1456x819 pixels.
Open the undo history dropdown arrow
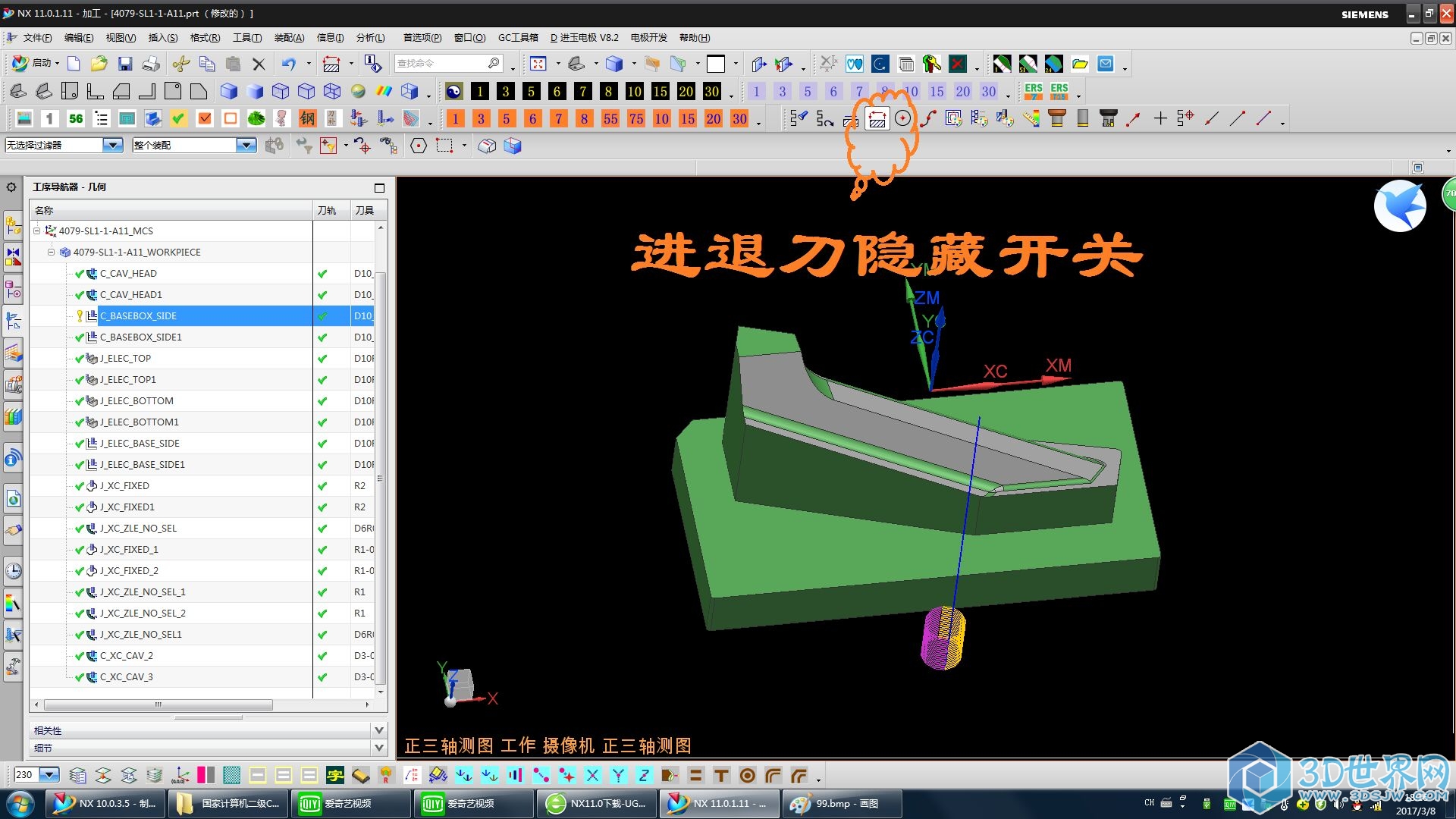(x=309, y=64)
